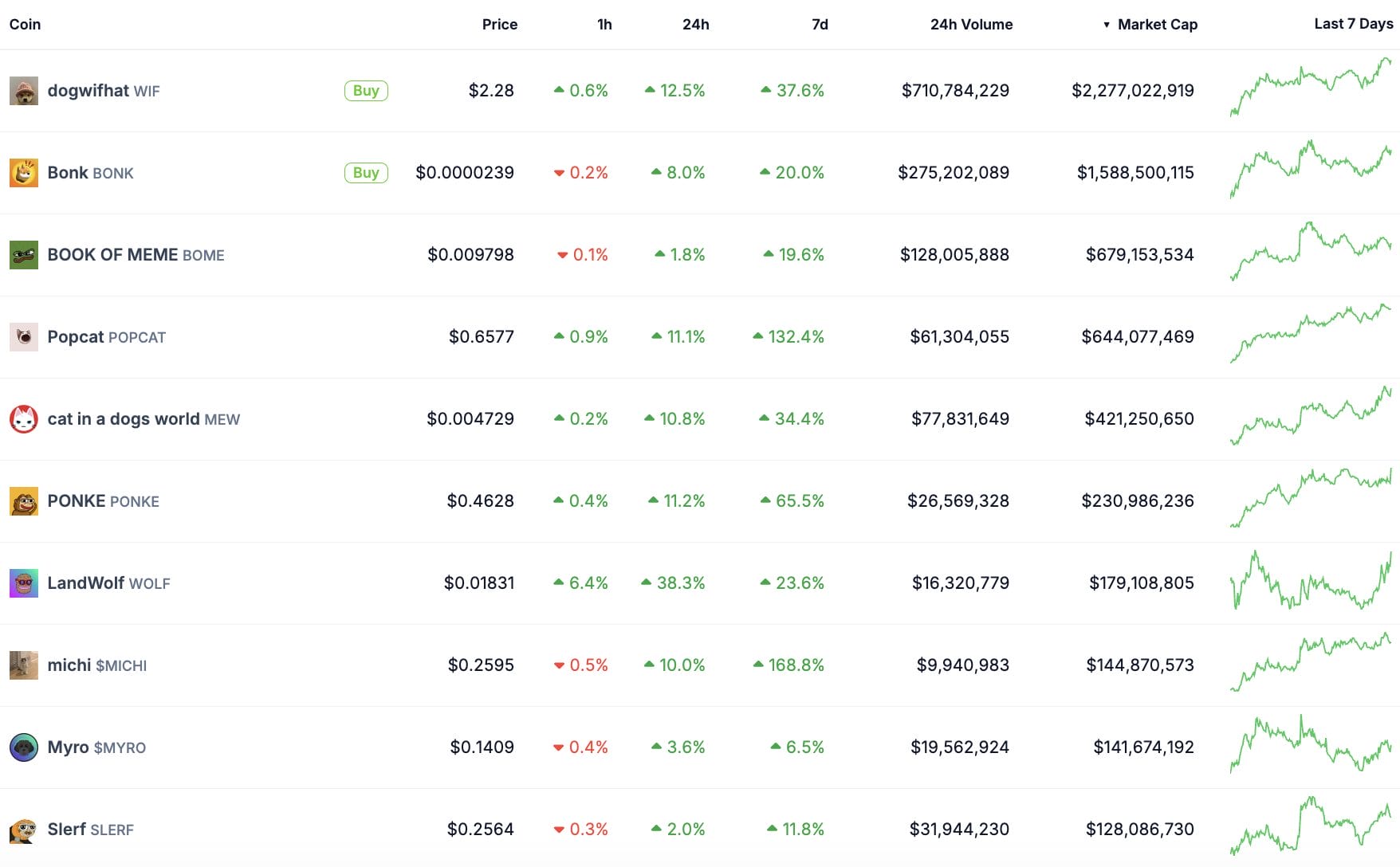
Task: Select the cat in a dogs world icon
Action: click(24, 419)
